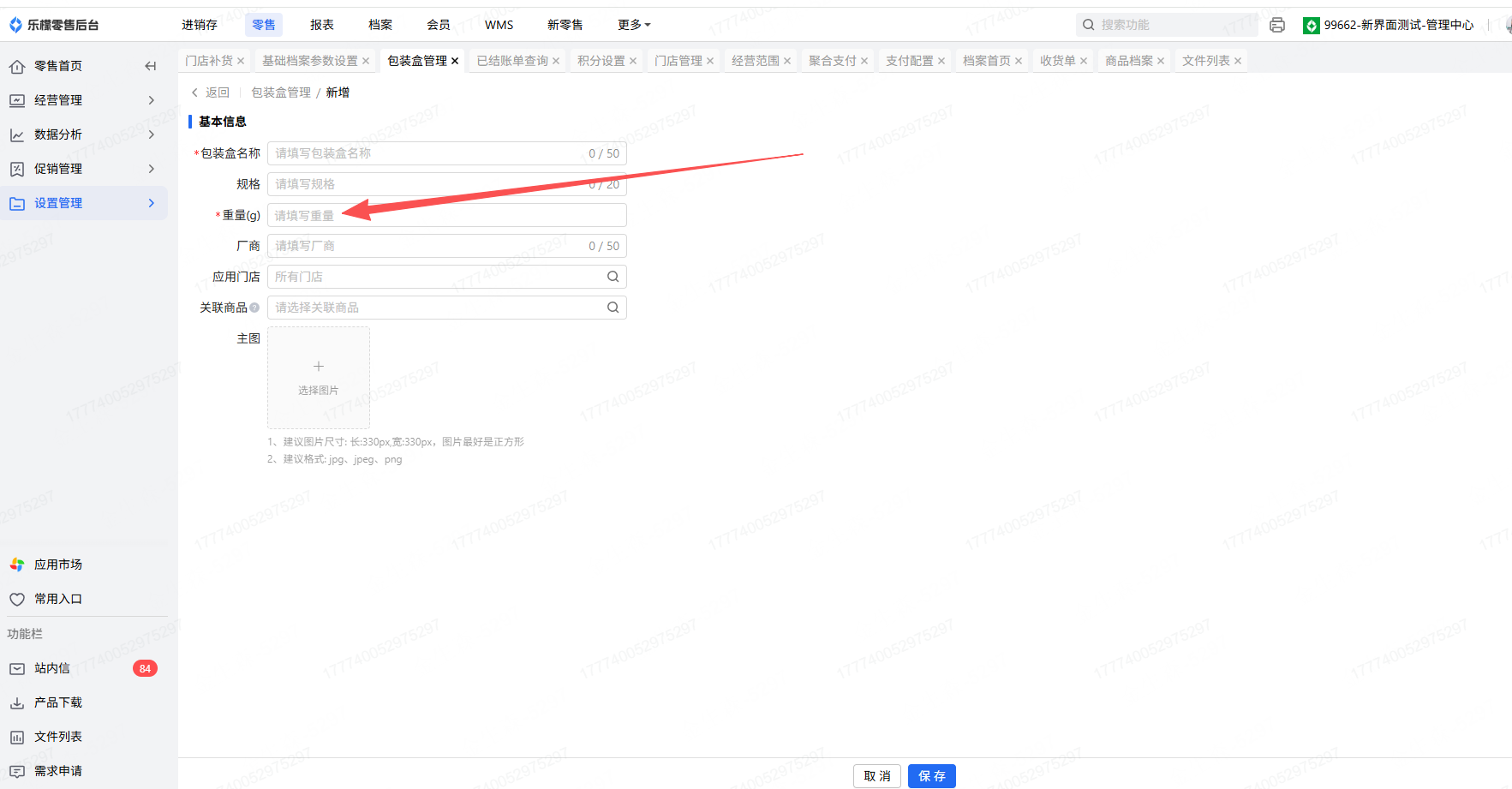Focus the 包装盒名称 input field
The image size is (1512, 789).
coord(447,153)
